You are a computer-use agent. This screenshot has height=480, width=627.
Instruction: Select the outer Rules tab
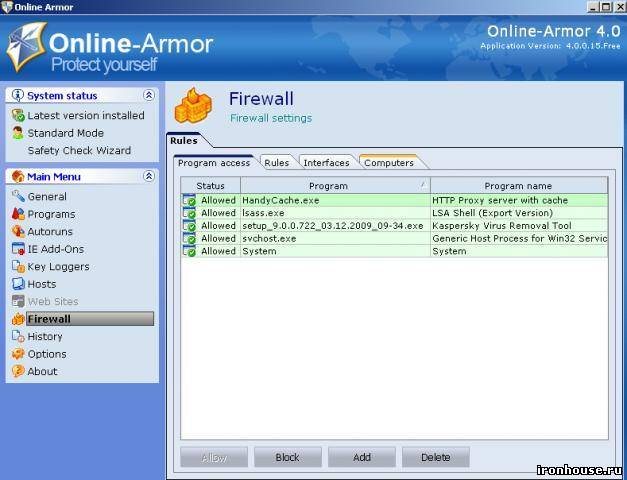pyautogui.click(x=184, y=141)
